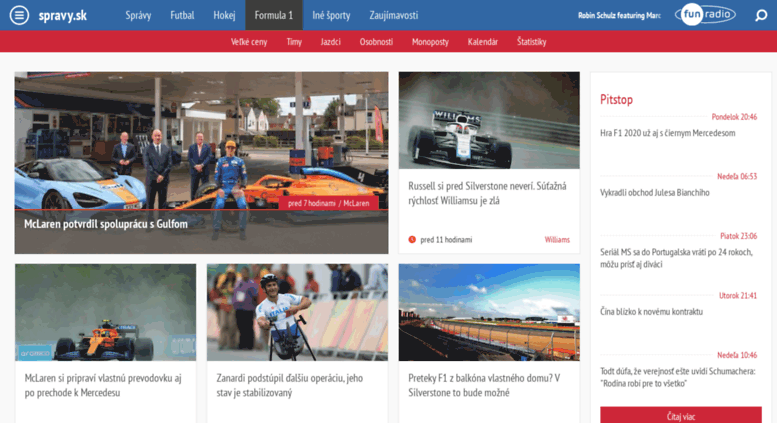Open Zanardi handbike photo thumbnail
777x423 pixels.
pos(297,312)
